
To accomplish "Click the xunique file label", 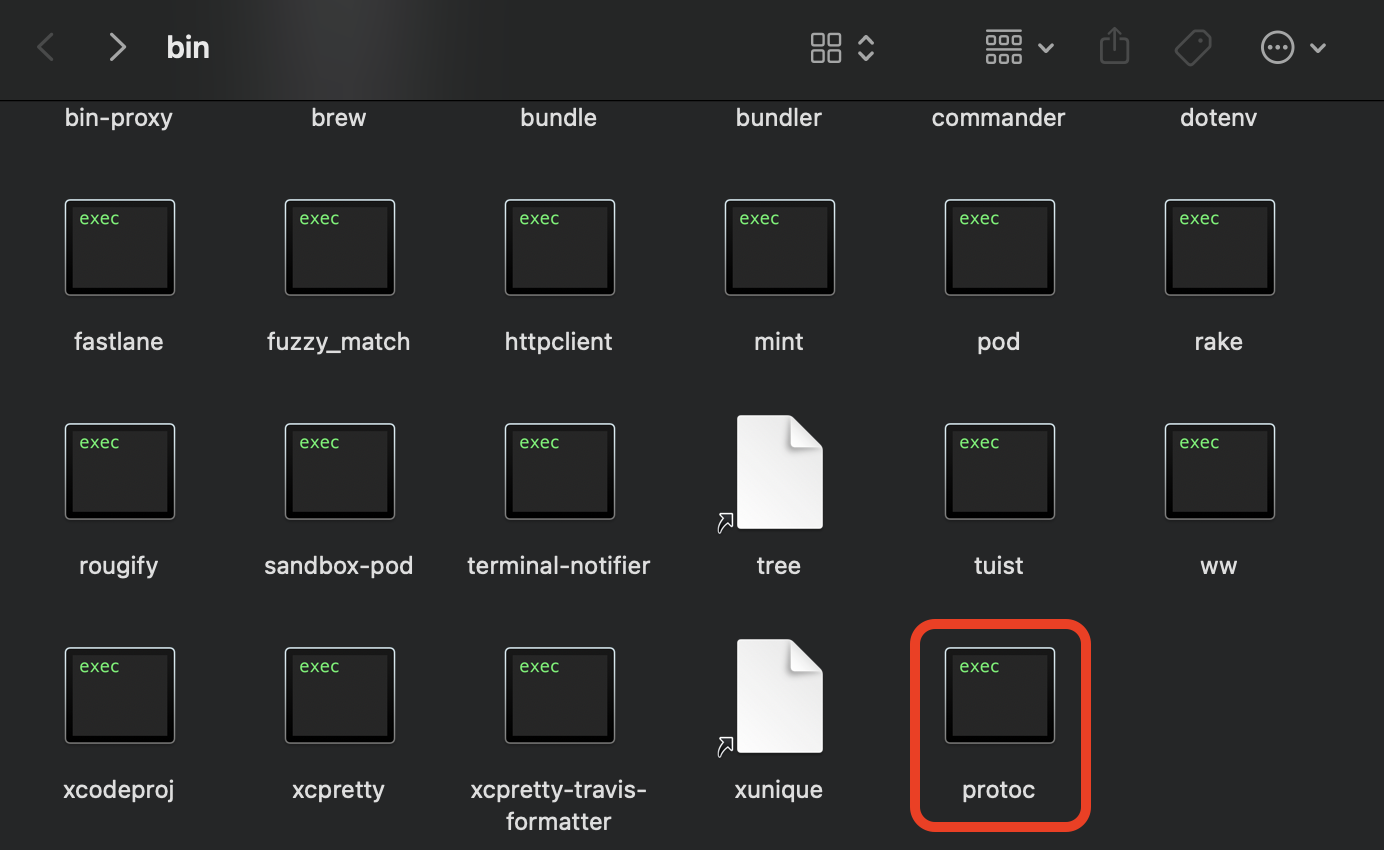I will click(779, 790).
